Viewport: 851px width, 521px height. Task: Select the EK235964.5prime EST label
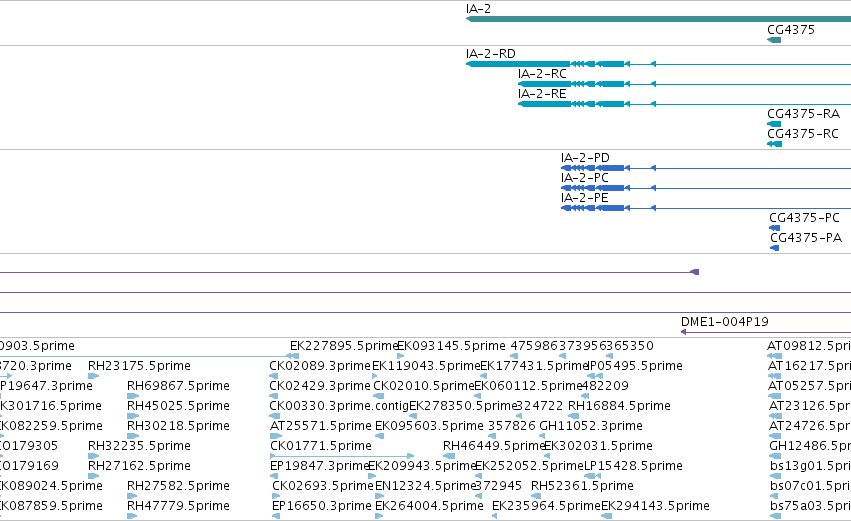546,506
